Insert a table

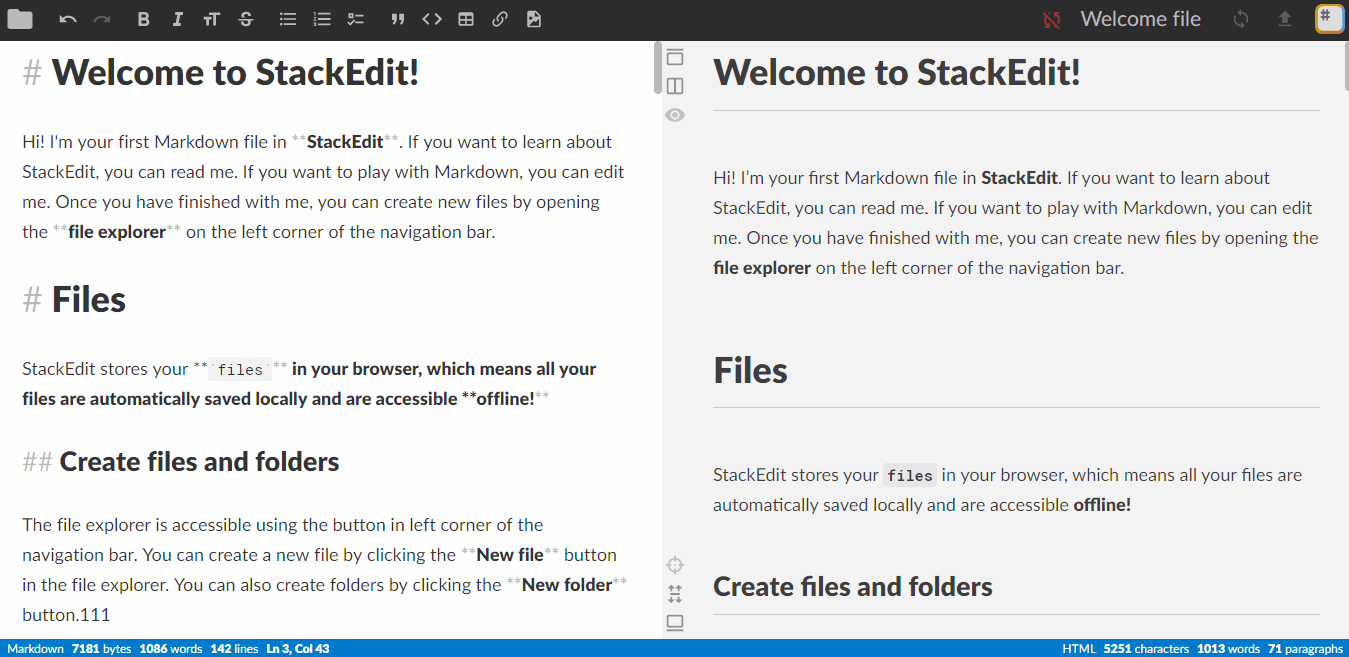[x=466, y=19]
